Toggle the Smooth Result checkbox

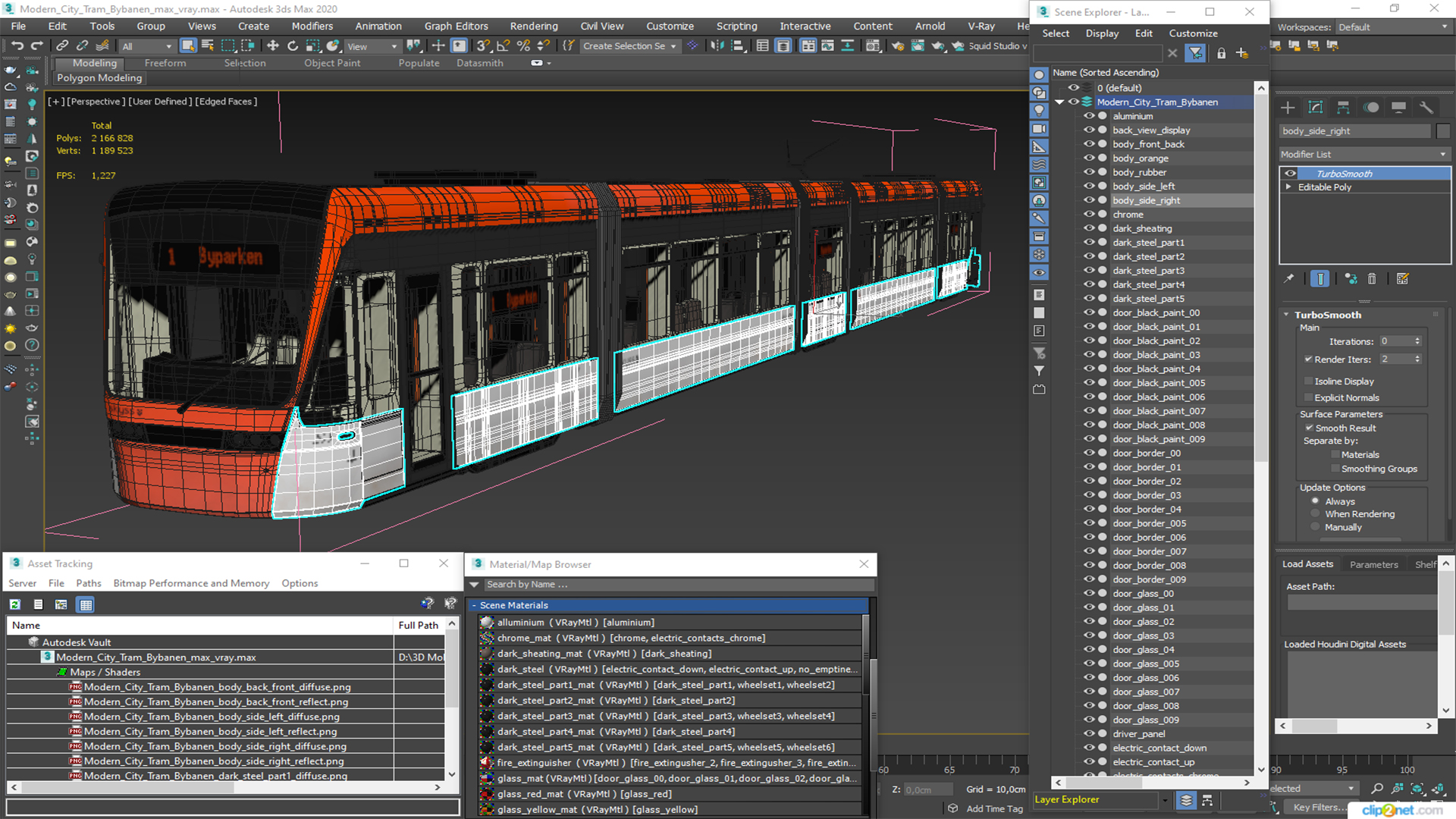click(x=1309, y=428)
